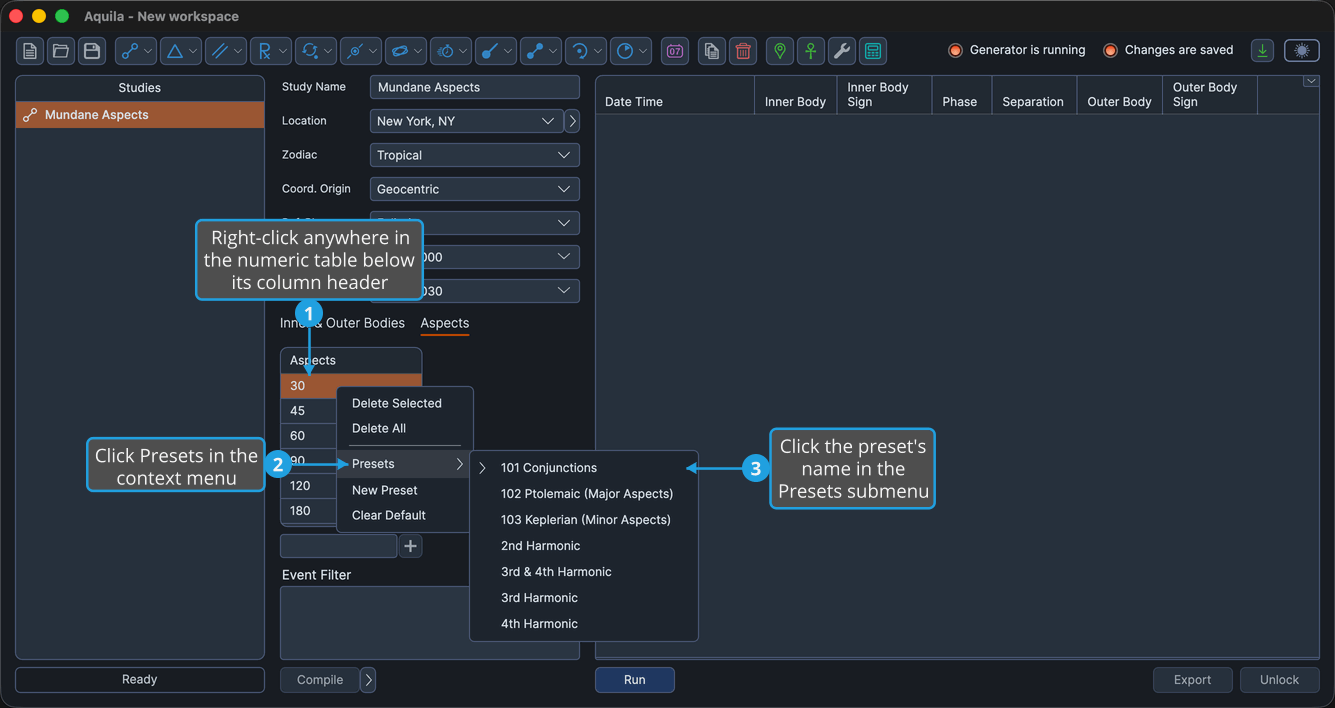Add aspect with the plus button
The image size is (1335, 708).
click(410, 546)
